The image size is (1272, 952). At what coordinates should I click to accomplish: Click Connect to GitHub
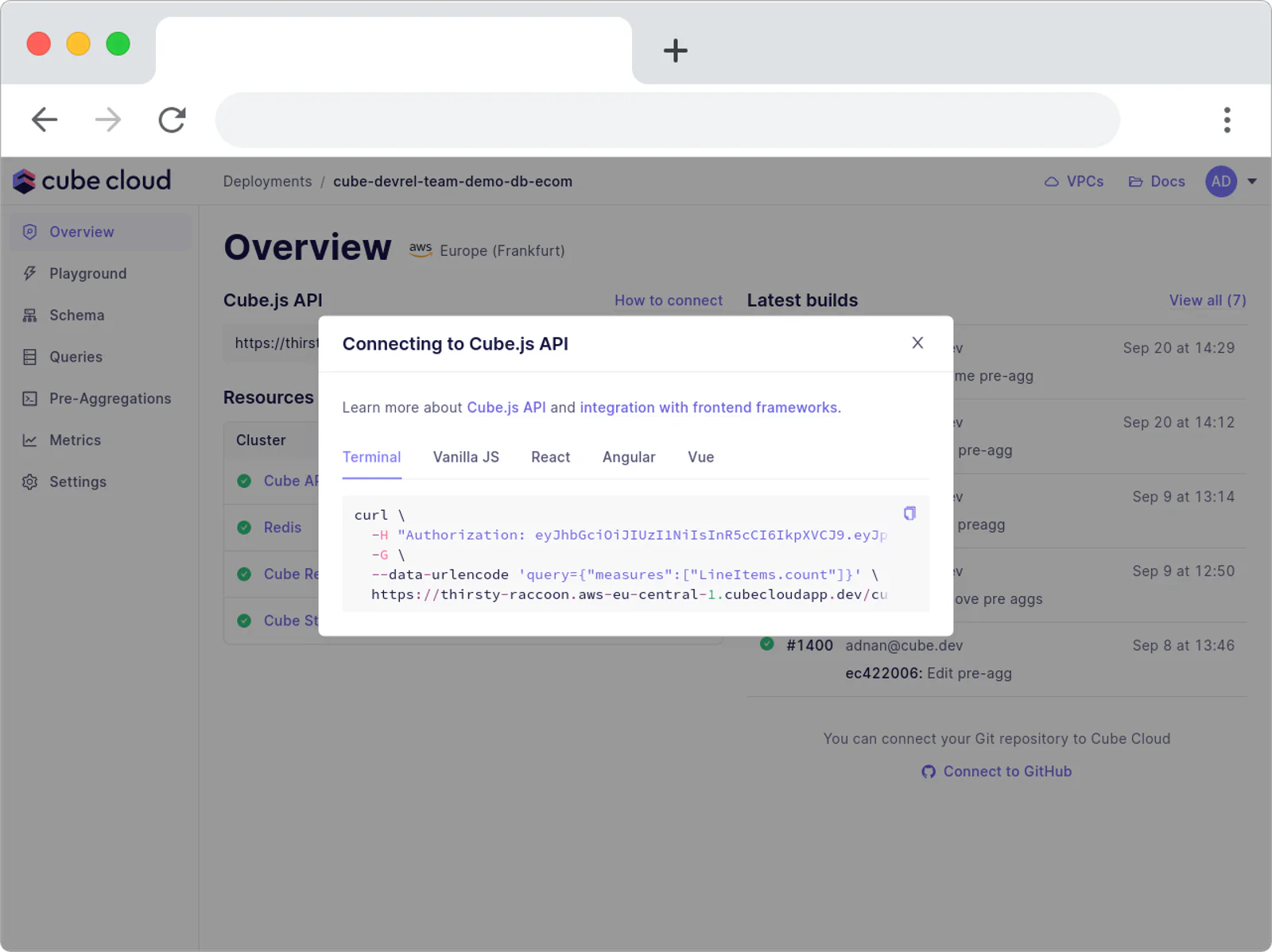coord(1006,772)
